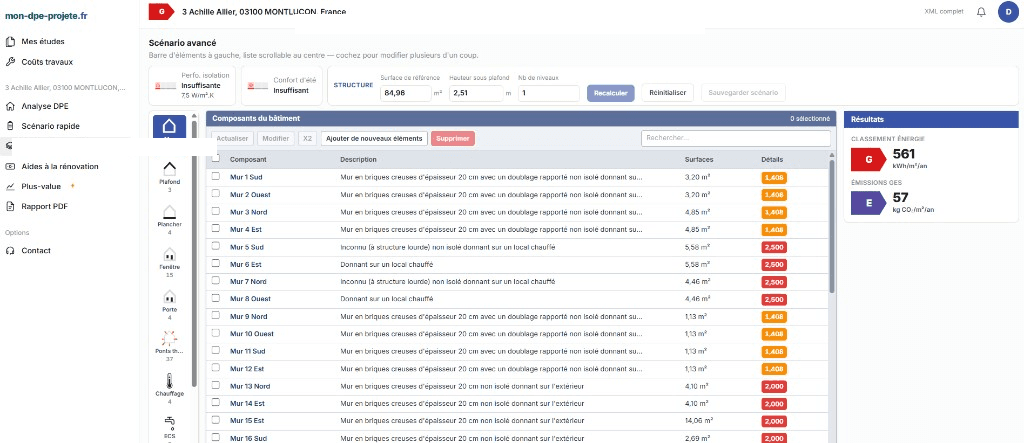Toggle the select-all checkbox in table header
This screenshot has width=1024, height=443.
pos(216,159)
